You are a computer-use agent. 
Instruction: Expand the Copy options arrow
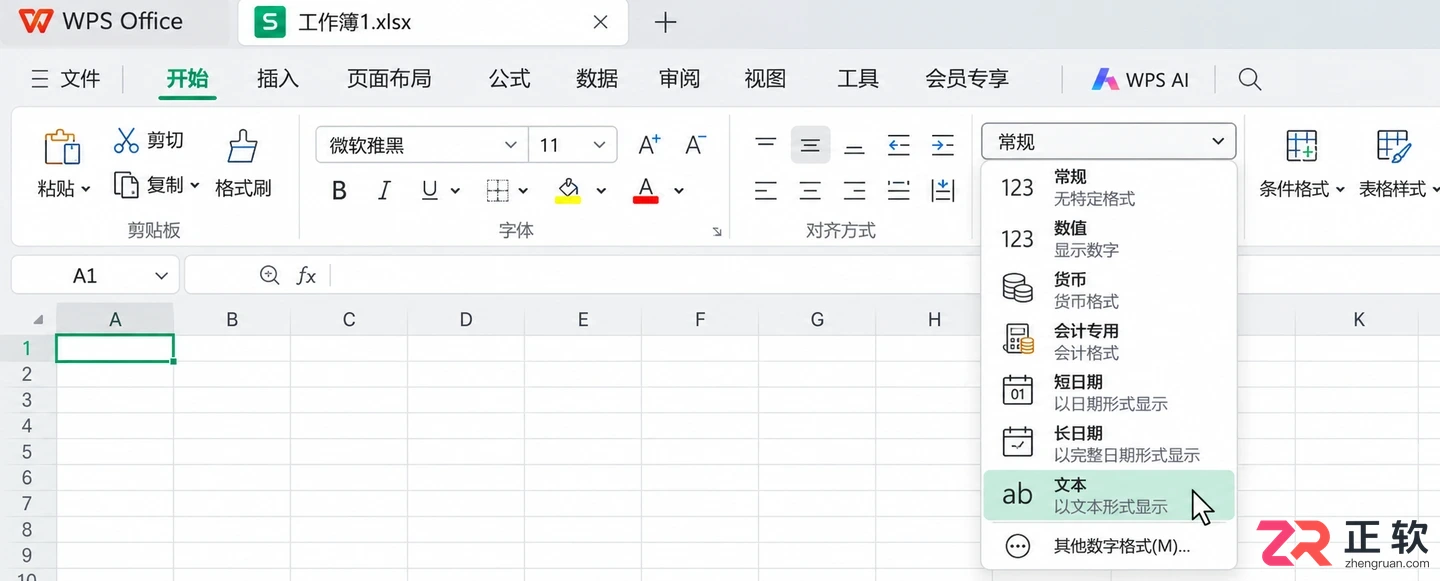click(194, 185)
